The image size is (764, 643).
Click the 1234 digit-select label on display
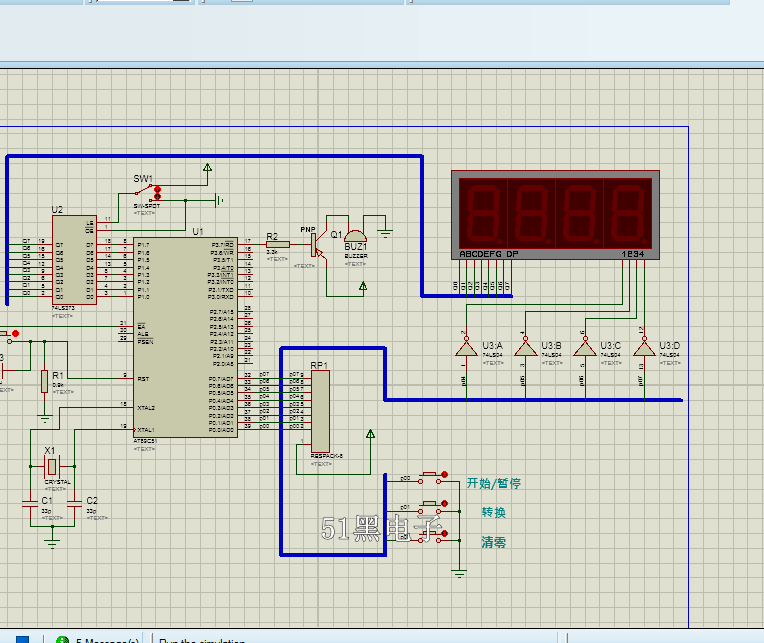click(x=632, y=254)
